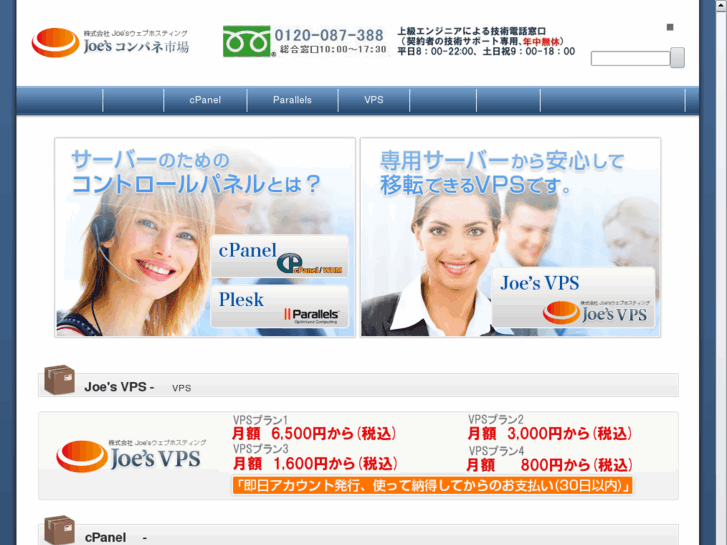
Task: Click the box icon next to cPanel heading
Action: [x=59, y=530]
